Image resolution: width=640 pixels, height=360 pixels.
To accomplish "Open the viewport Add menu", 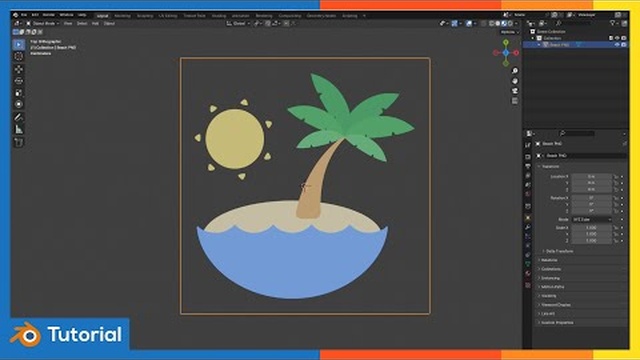I will click(96, 24).
